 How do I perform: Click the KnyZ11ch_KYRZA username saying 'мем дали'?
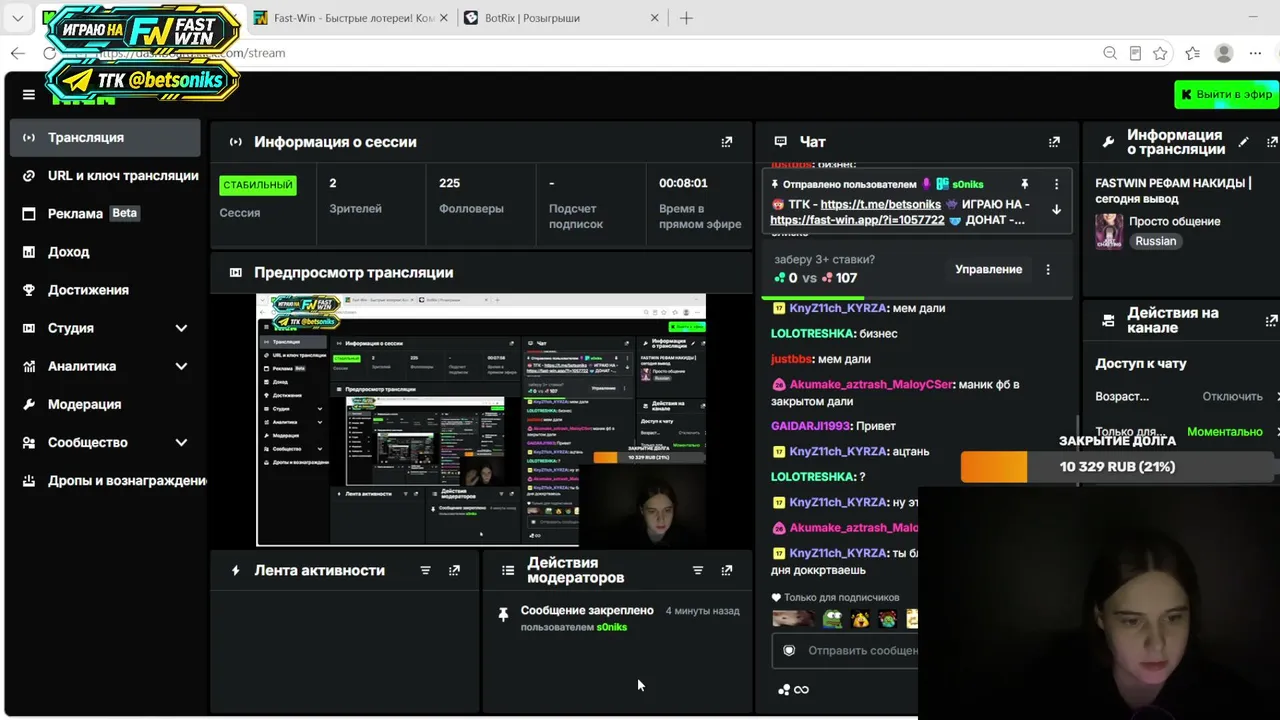coord(838,308)
